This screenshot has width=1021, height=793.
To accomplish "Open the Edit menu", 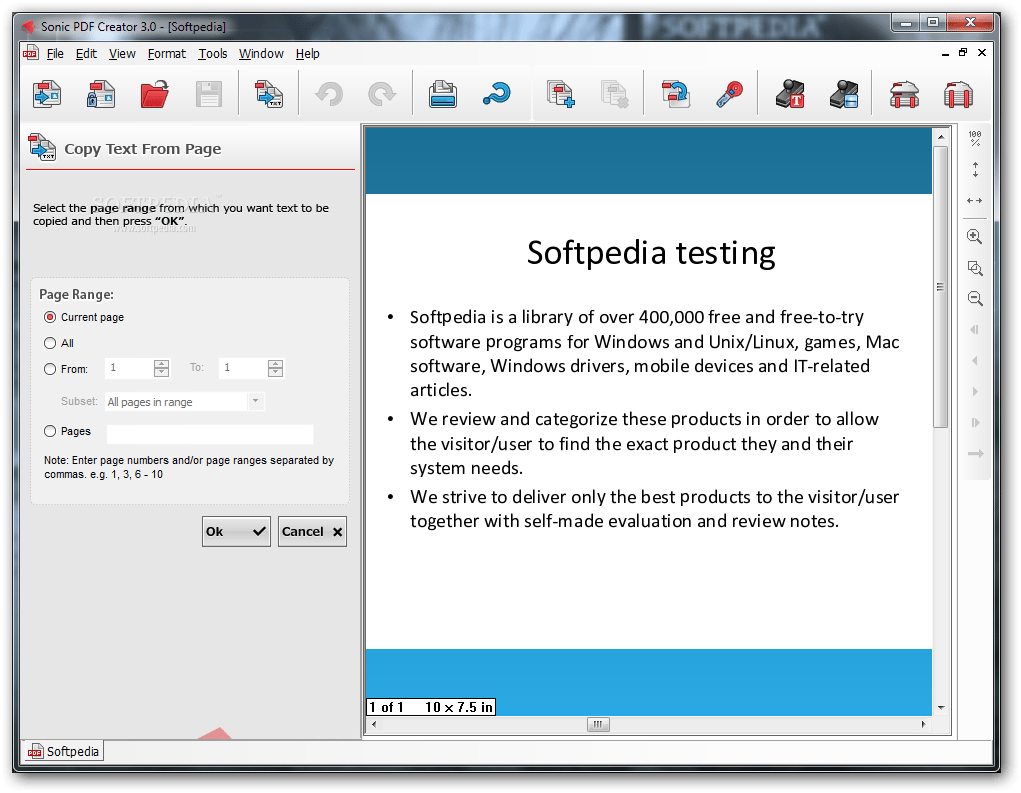I will tap(86, 53).
